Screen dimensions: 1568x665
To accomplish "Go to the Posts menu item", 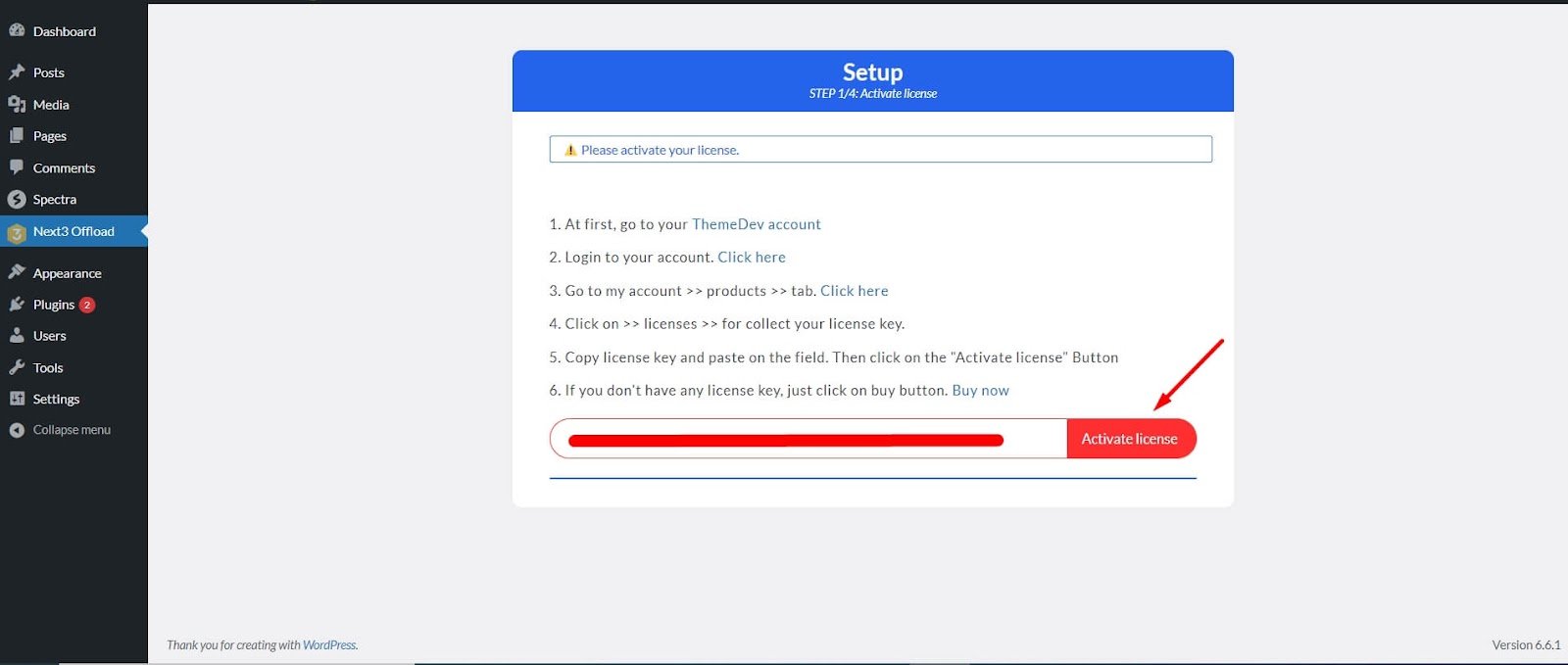I will pos(49,72).
